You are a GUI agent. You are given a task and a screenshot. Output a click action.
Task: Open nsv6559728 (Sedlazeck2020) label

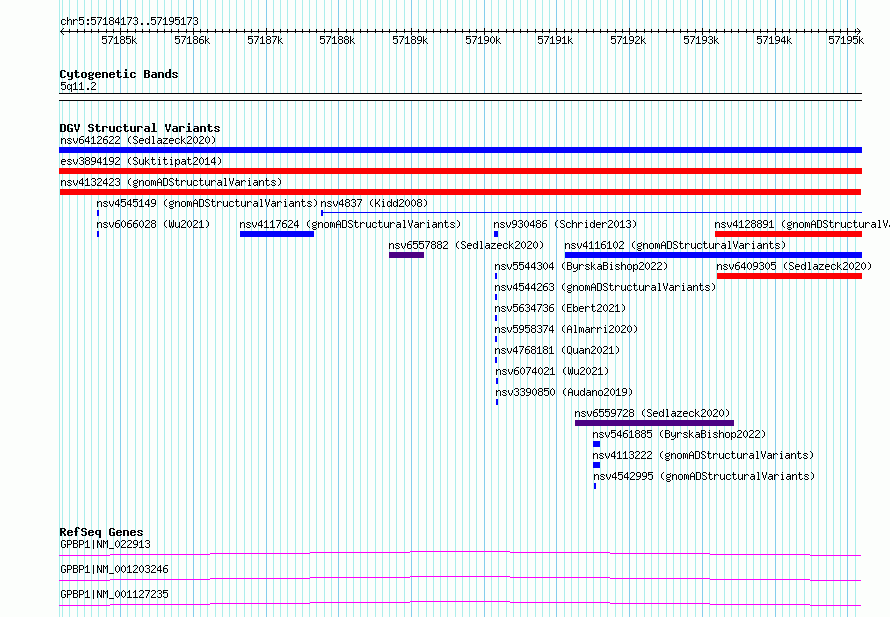[x=652, y=413]
